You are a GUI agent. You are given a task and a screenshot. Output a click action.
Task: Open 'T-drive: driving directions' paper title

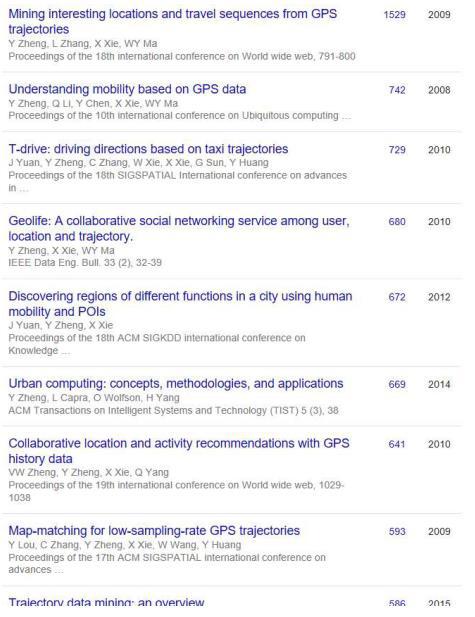(x=148, y=149)
